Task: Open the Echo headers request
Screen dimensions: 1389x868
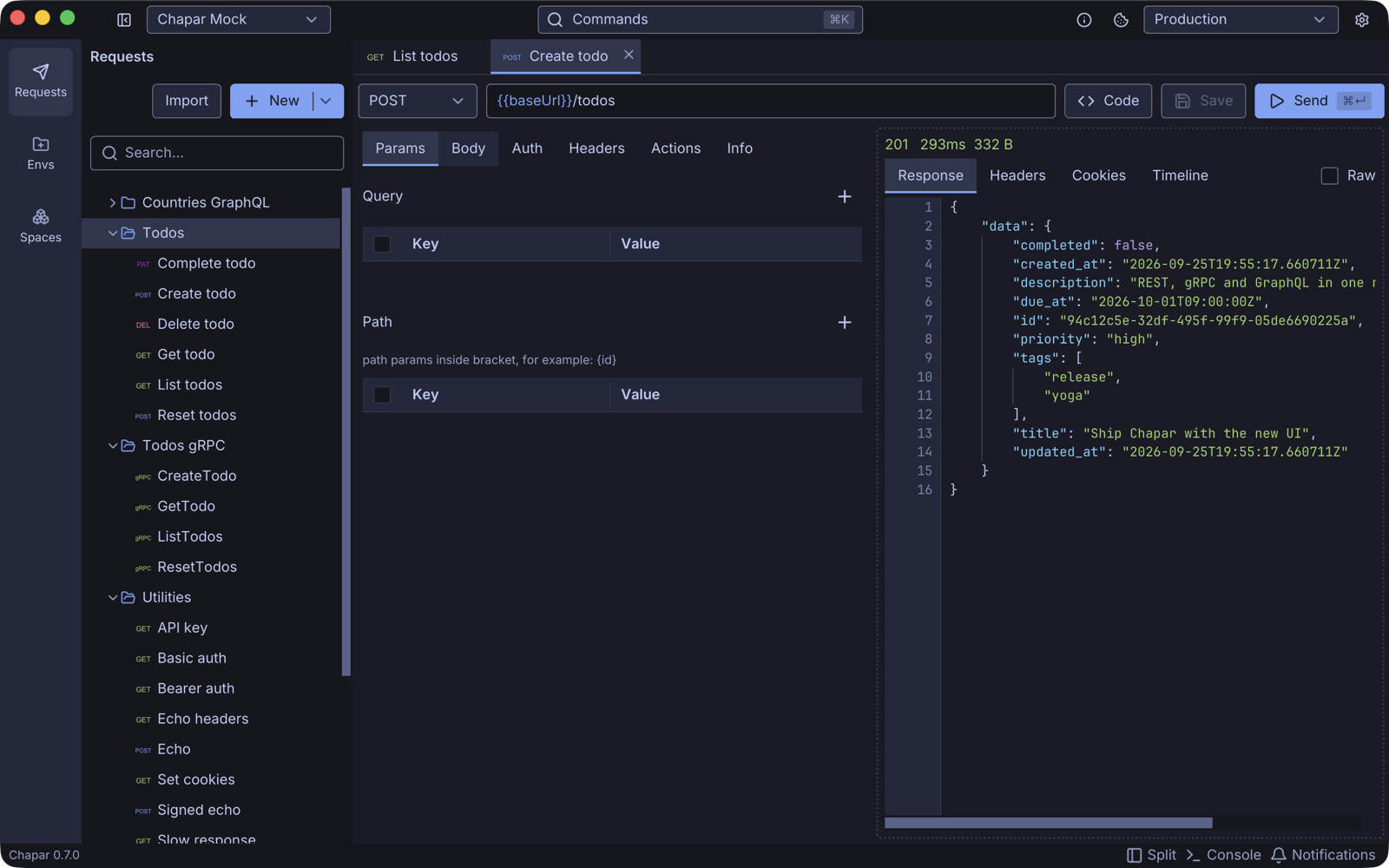Action: [212, 719]
